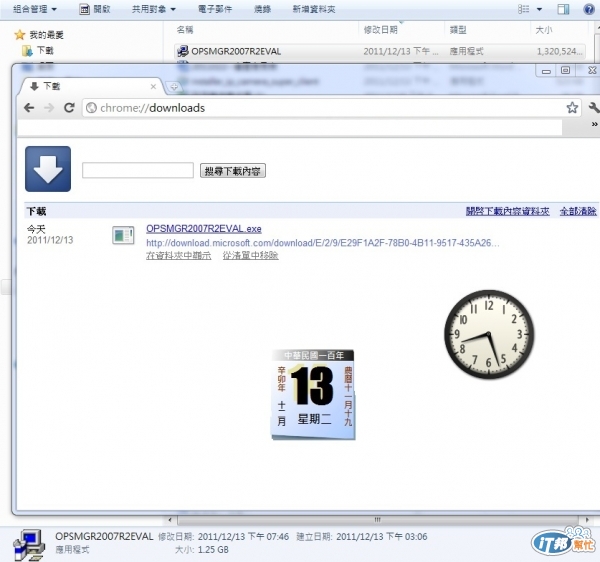Click 燒錄 in Explorer toolbar
This screenshot has width=600, height=562.
[262, 9]
